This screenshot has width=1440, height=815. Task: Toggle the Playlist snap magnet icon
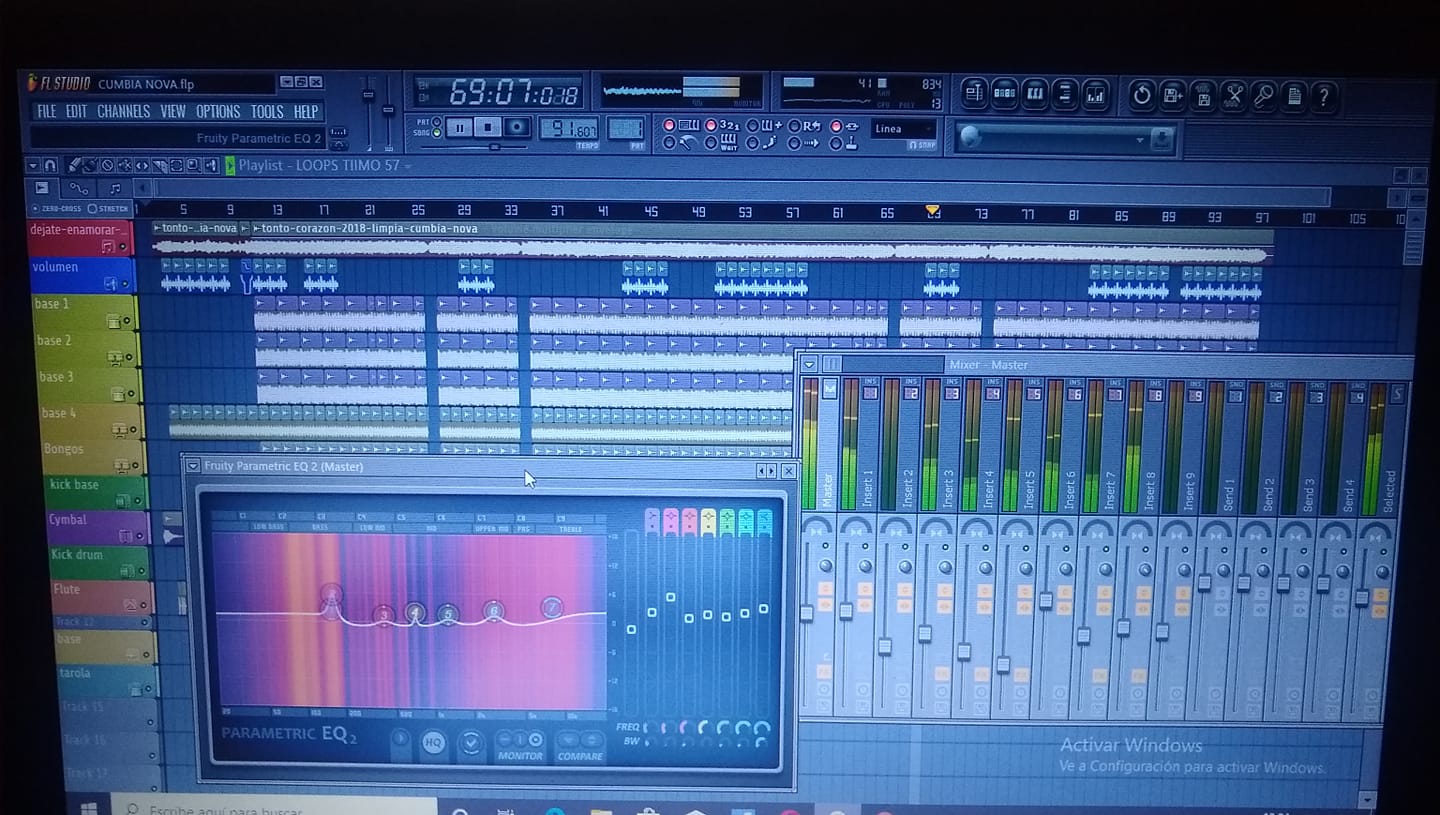click(x=50, y=165)
